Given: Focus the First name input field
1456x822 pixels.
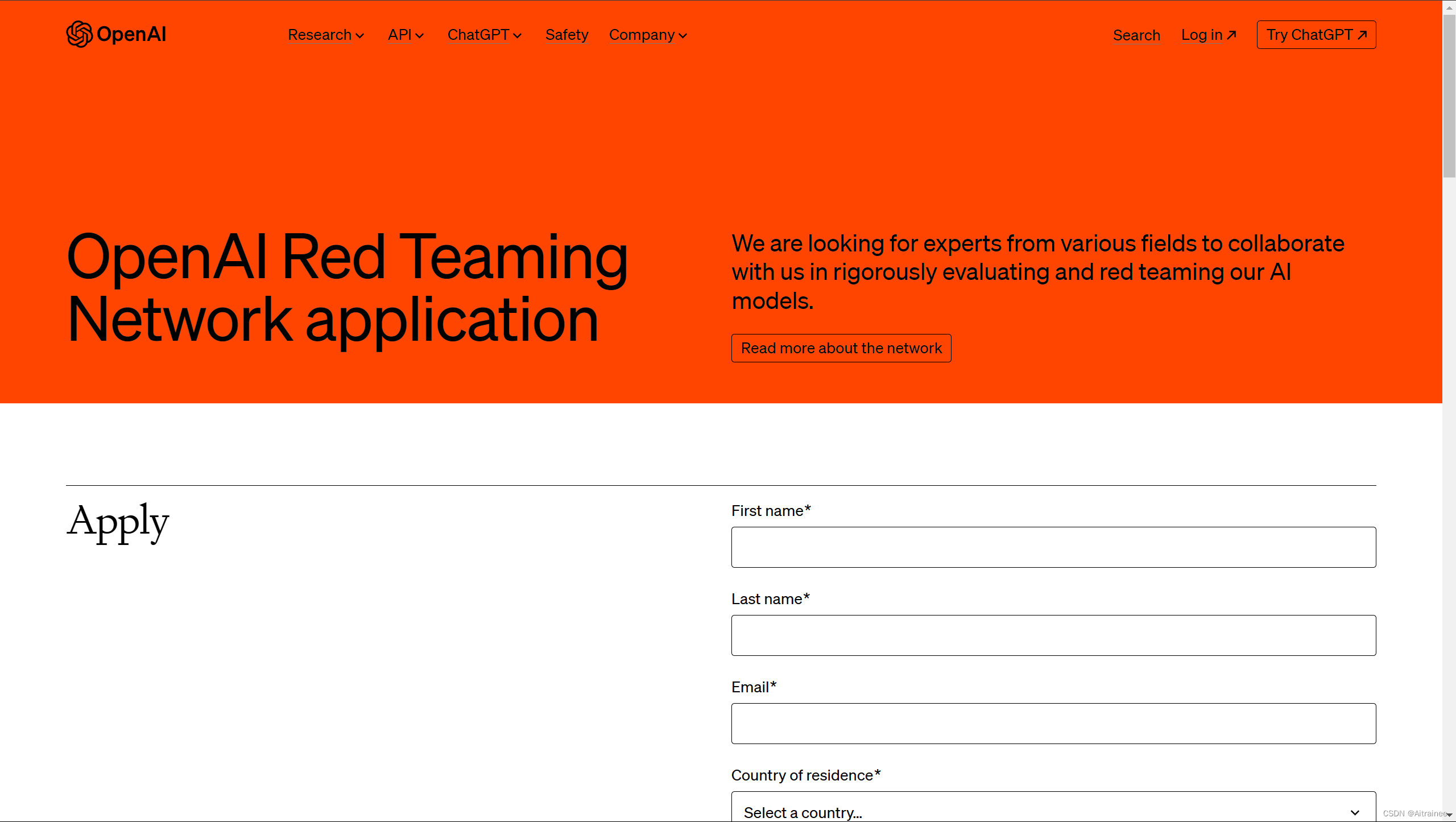Looking at the screenshot, I should (x=1053, y=547).
